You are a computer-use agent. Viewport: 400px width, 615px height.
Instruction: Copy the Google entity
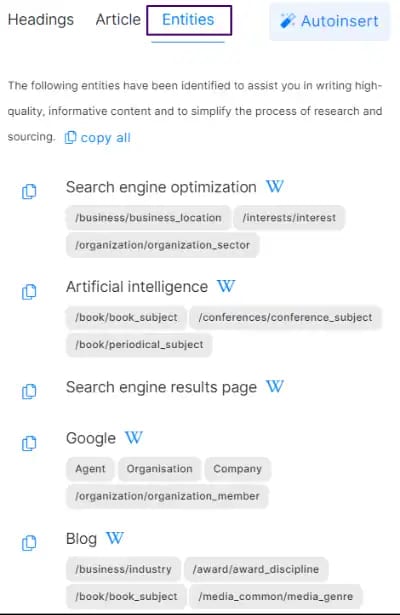(29, 443)
